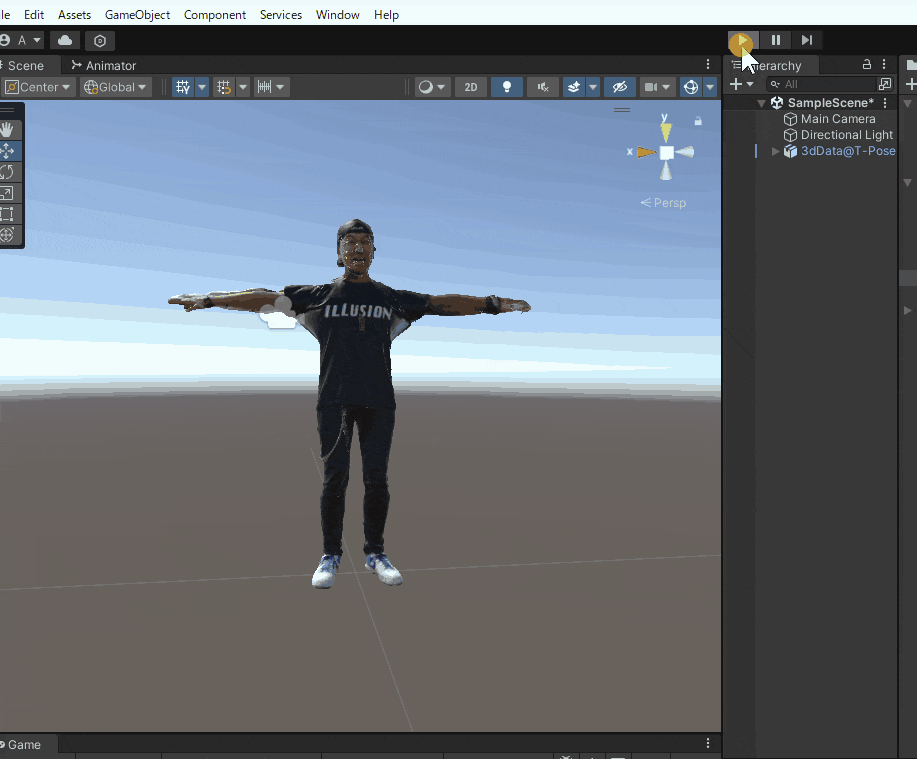Click the y-axis cone of orientation gizmo

pos(666,131)
